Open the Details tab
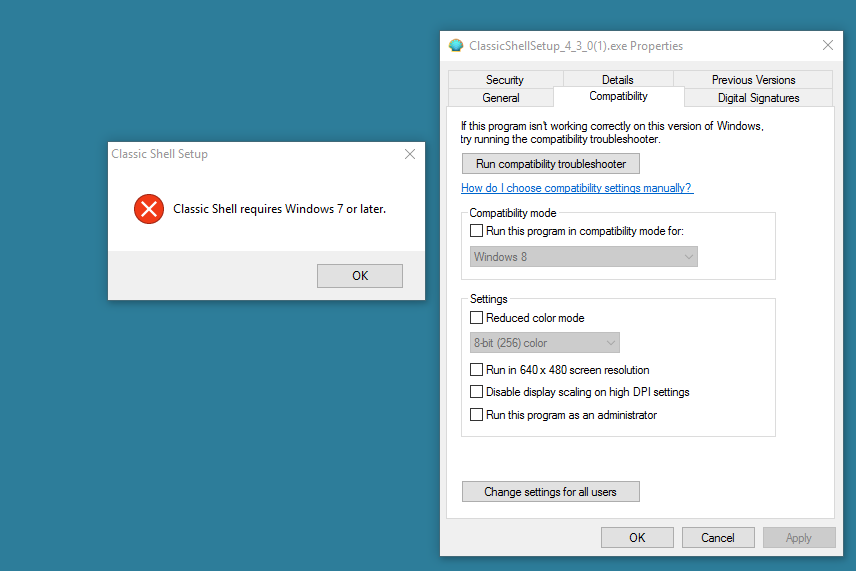Viewport: 856px width, 571px height. [617, 80]
